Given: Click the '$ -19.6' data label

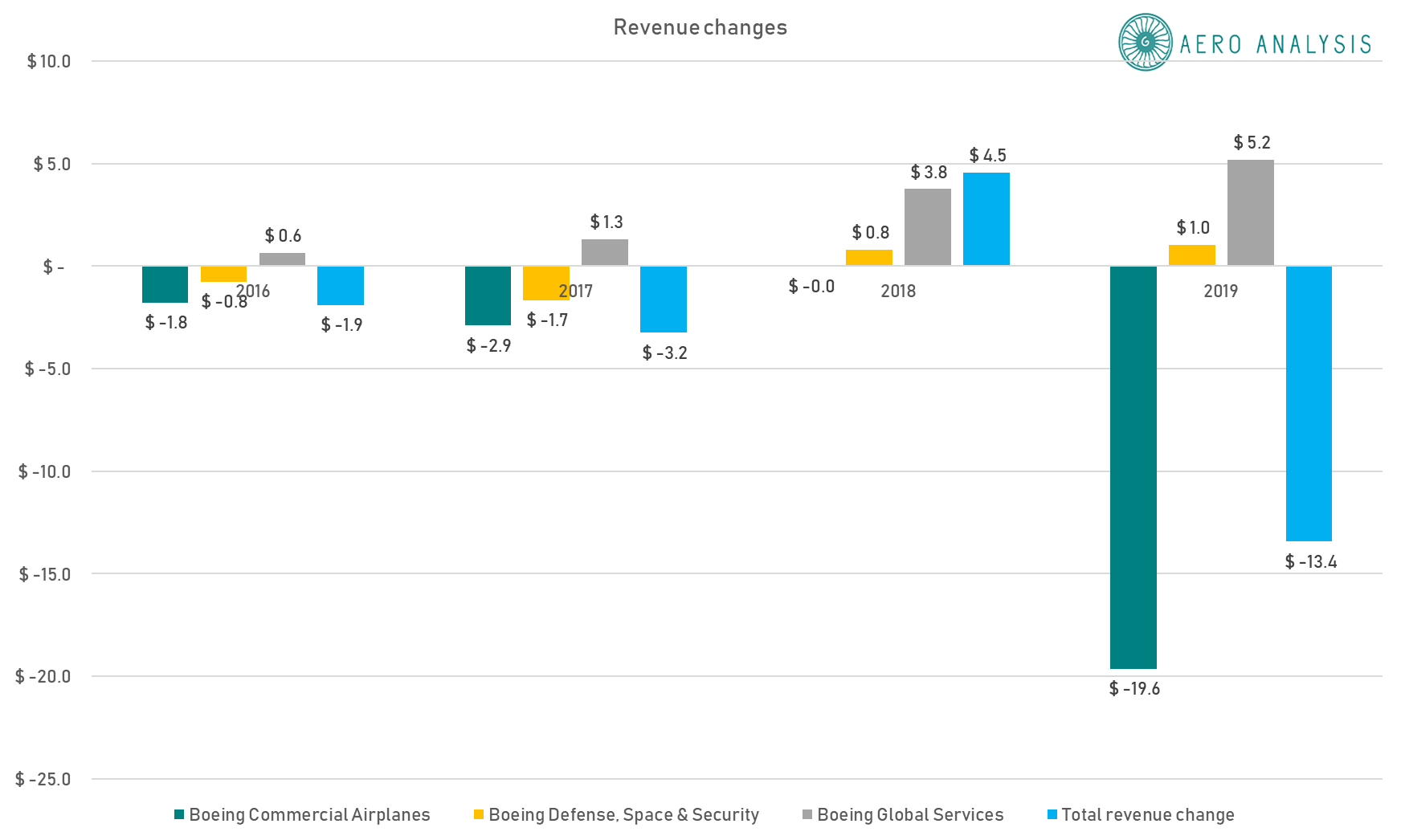Looking at the screenshot, I should (1134, 689).
